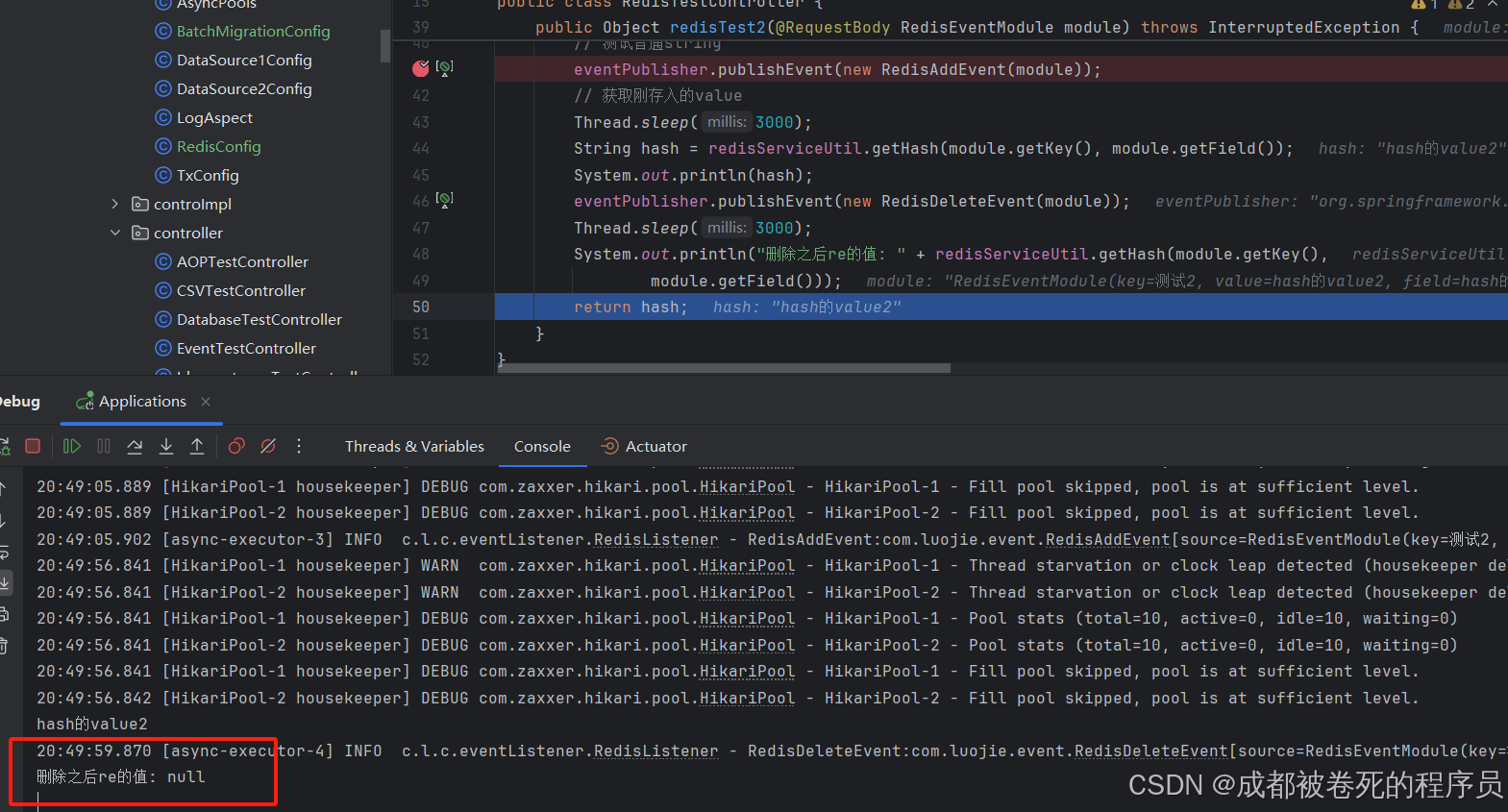
Task: Open AOPTestController class
Action: coord(242,261)
